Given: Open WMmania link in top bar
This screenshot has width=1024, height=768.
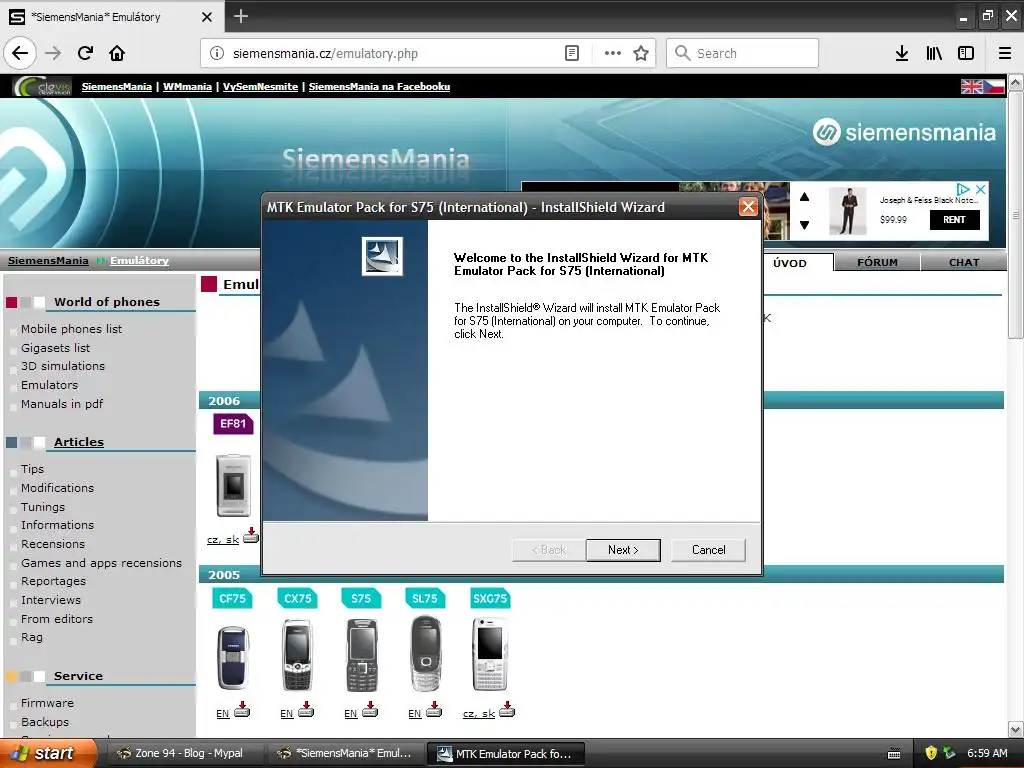Looking at the screenshot, I should point(187,86).
